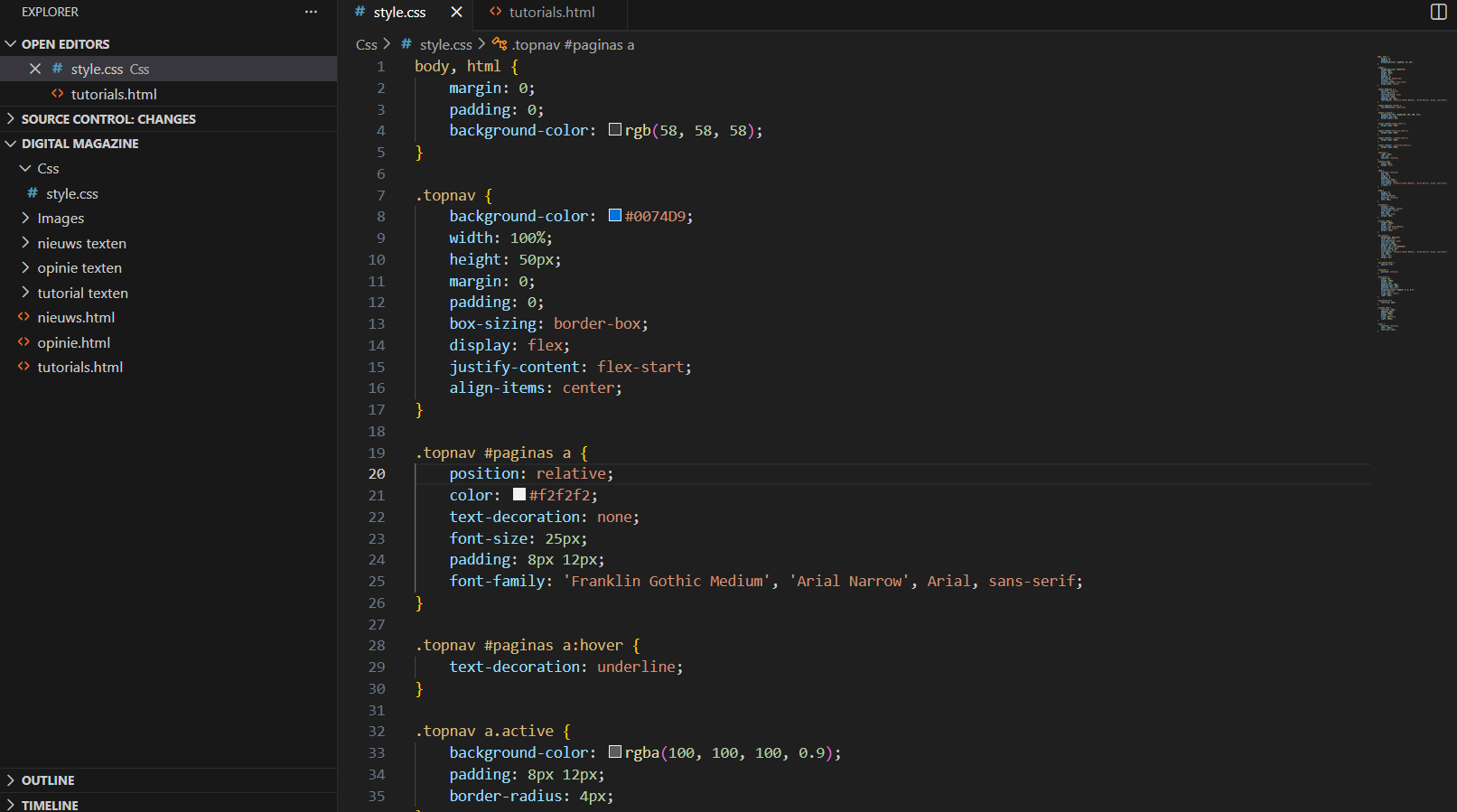The width and height of the screenshot is (1457, 812).
Task: Close the style.css editor tab
Action: tap(456, 12)
